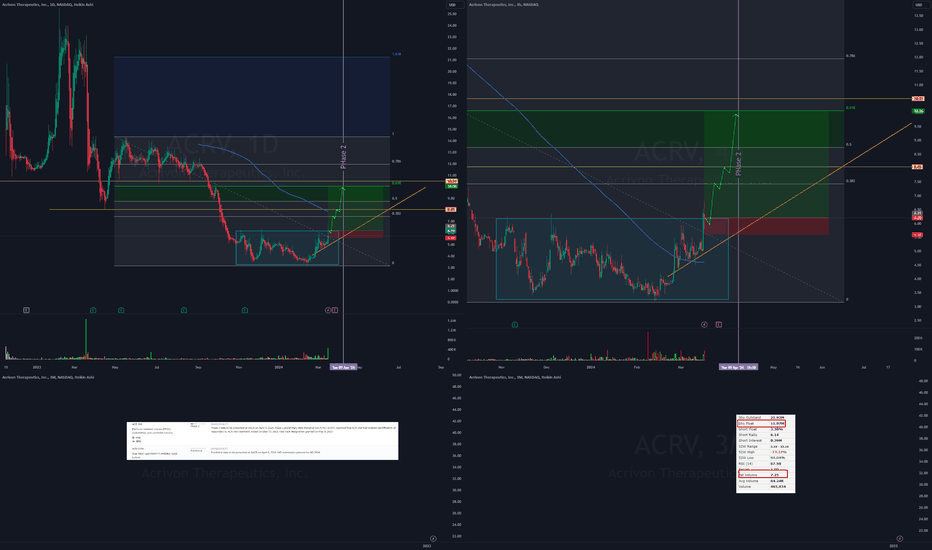Screen dimensions: 932x550
Task: Click the green earnings marker on 4h chart
Action: click(515, 325)
